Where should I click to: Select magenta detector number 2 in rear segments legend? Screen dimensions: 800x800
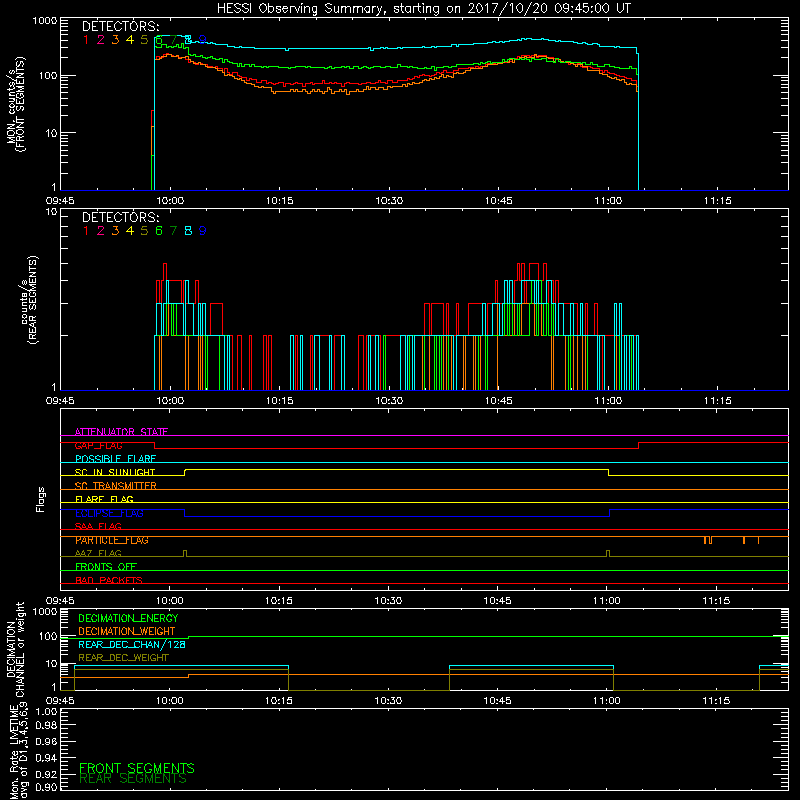[x=101, y=231]
